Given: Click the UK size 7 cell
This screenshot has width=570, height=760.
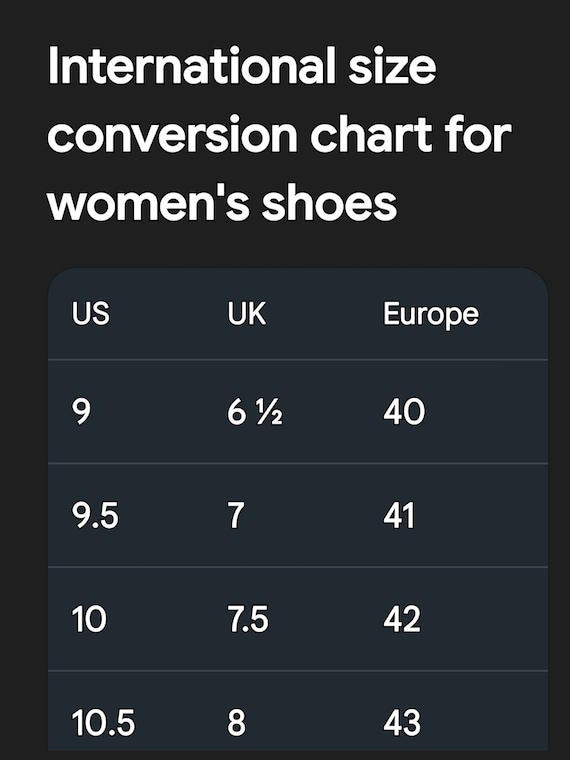Looking at the screenshot, I should coord(236,515).
